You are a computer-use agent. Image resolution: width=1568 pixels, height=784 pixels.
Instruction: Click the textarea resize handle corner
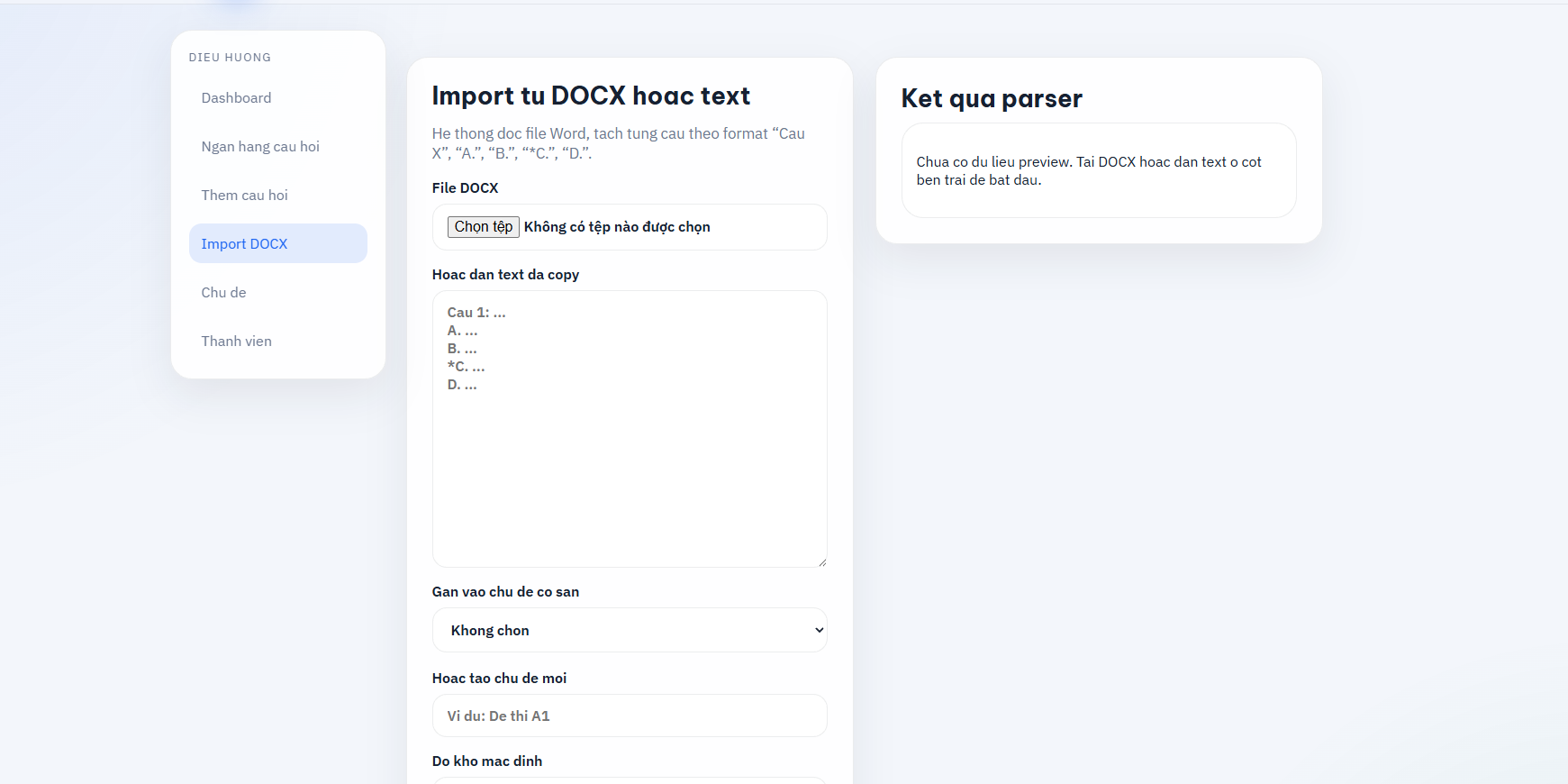tap(822, 562)
